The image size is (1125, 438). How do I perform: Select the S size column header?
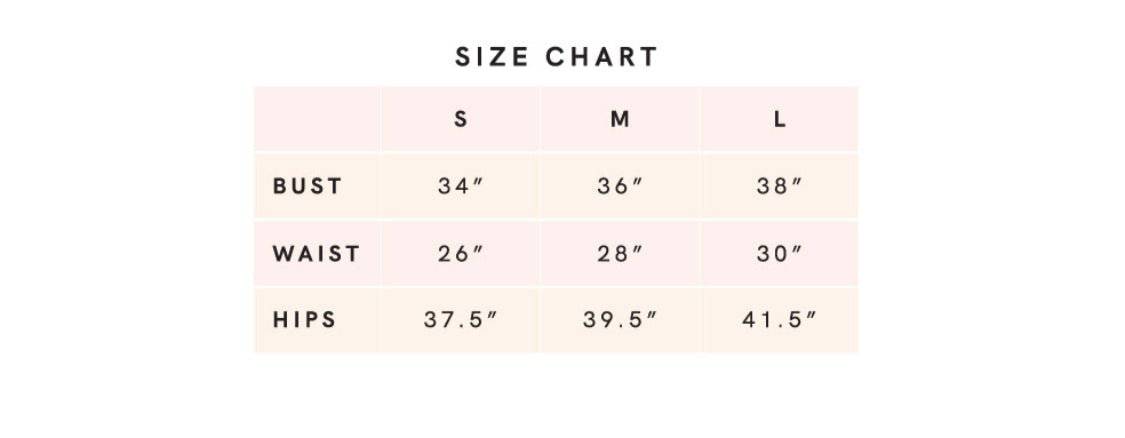[x=460, y=119]
